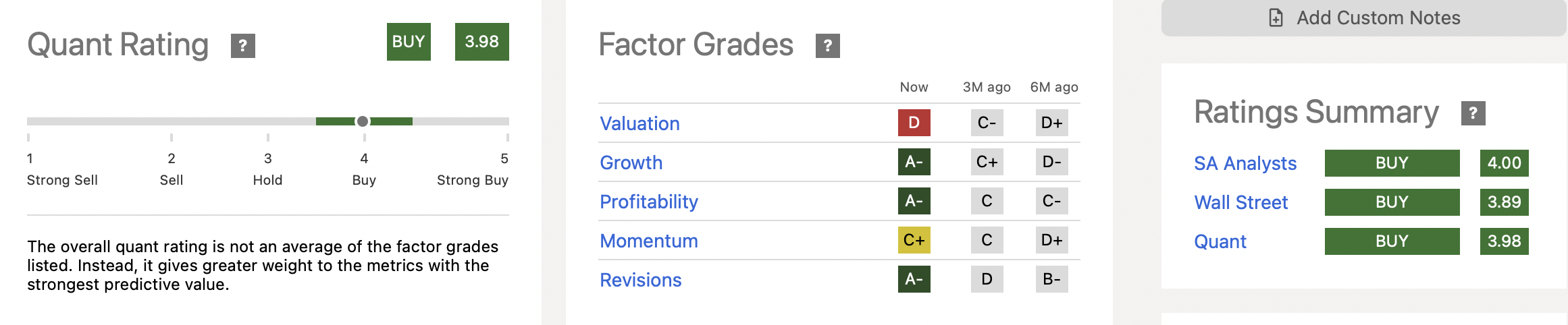The image size is (1568, 325).
Task: Click the Factor Grades help question icon
Action: [x=827, y=46]
